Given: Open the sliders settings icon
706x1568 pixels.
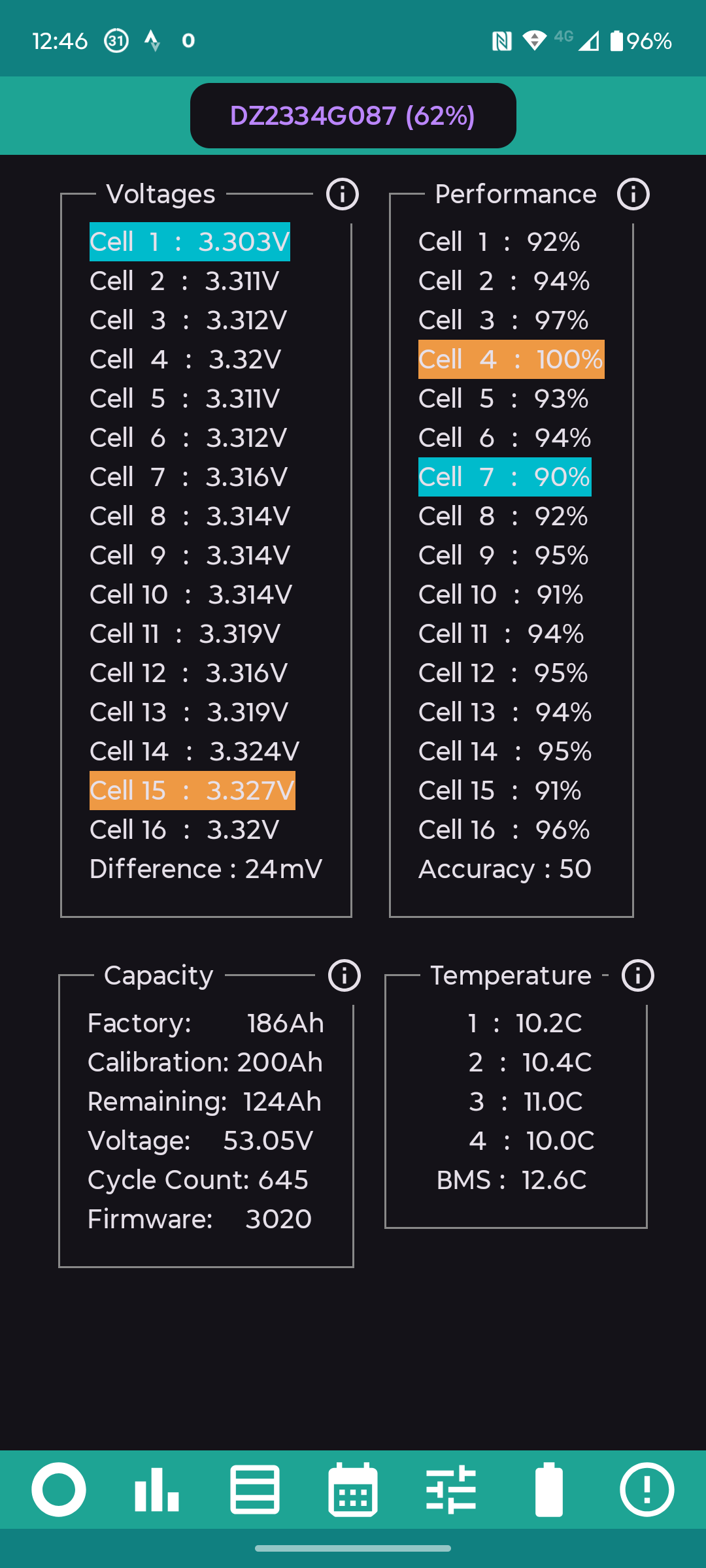Looking at the screenshot, I should (451, 1490).
